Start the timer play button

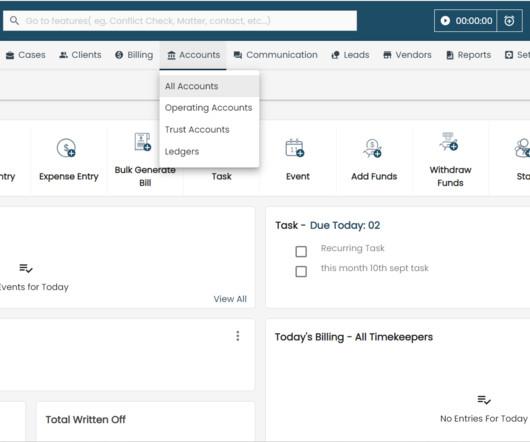(x=445, y=21)
